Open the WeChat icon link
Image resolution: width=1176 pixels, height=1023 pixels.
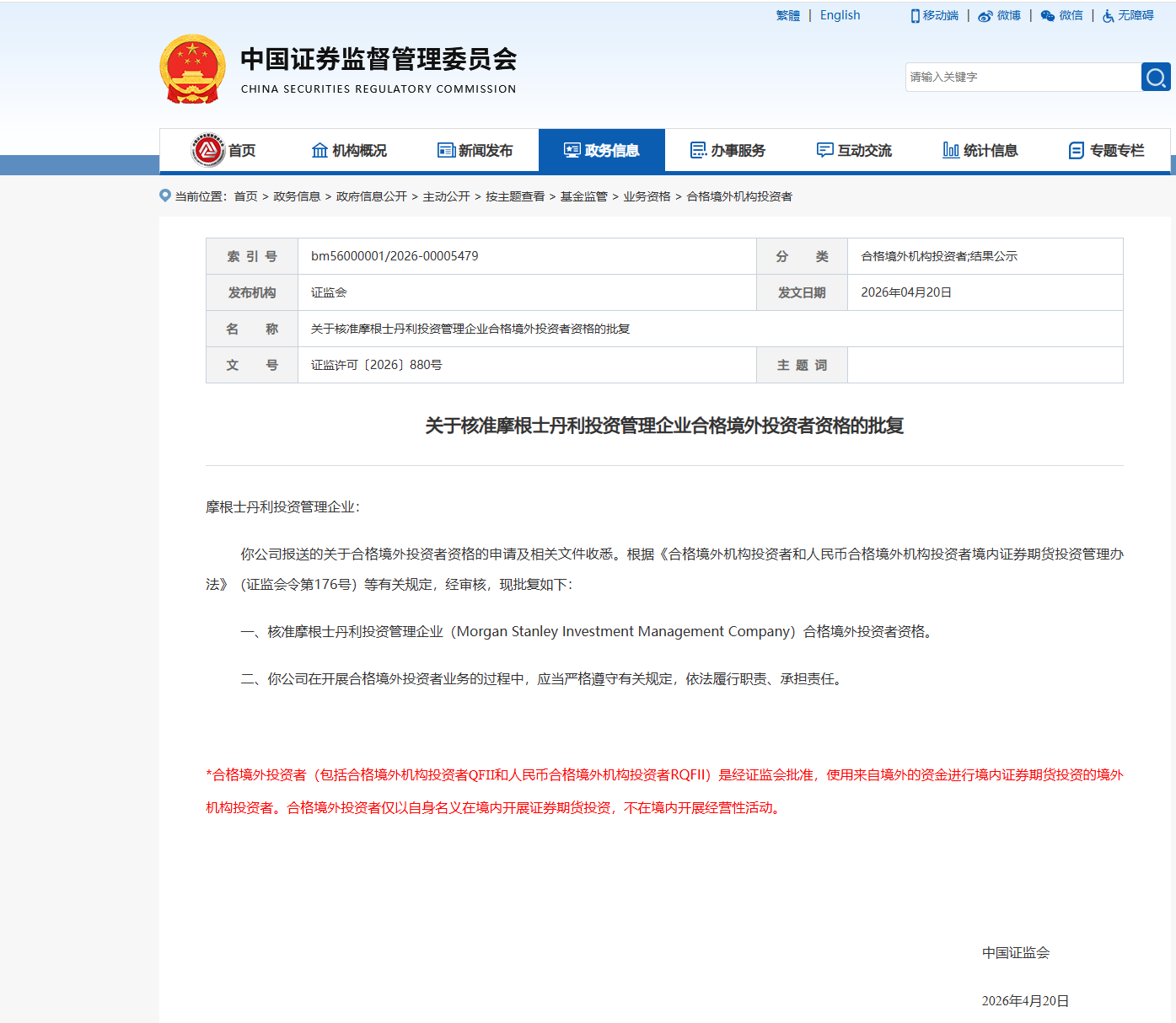(x=1048, y=16)
